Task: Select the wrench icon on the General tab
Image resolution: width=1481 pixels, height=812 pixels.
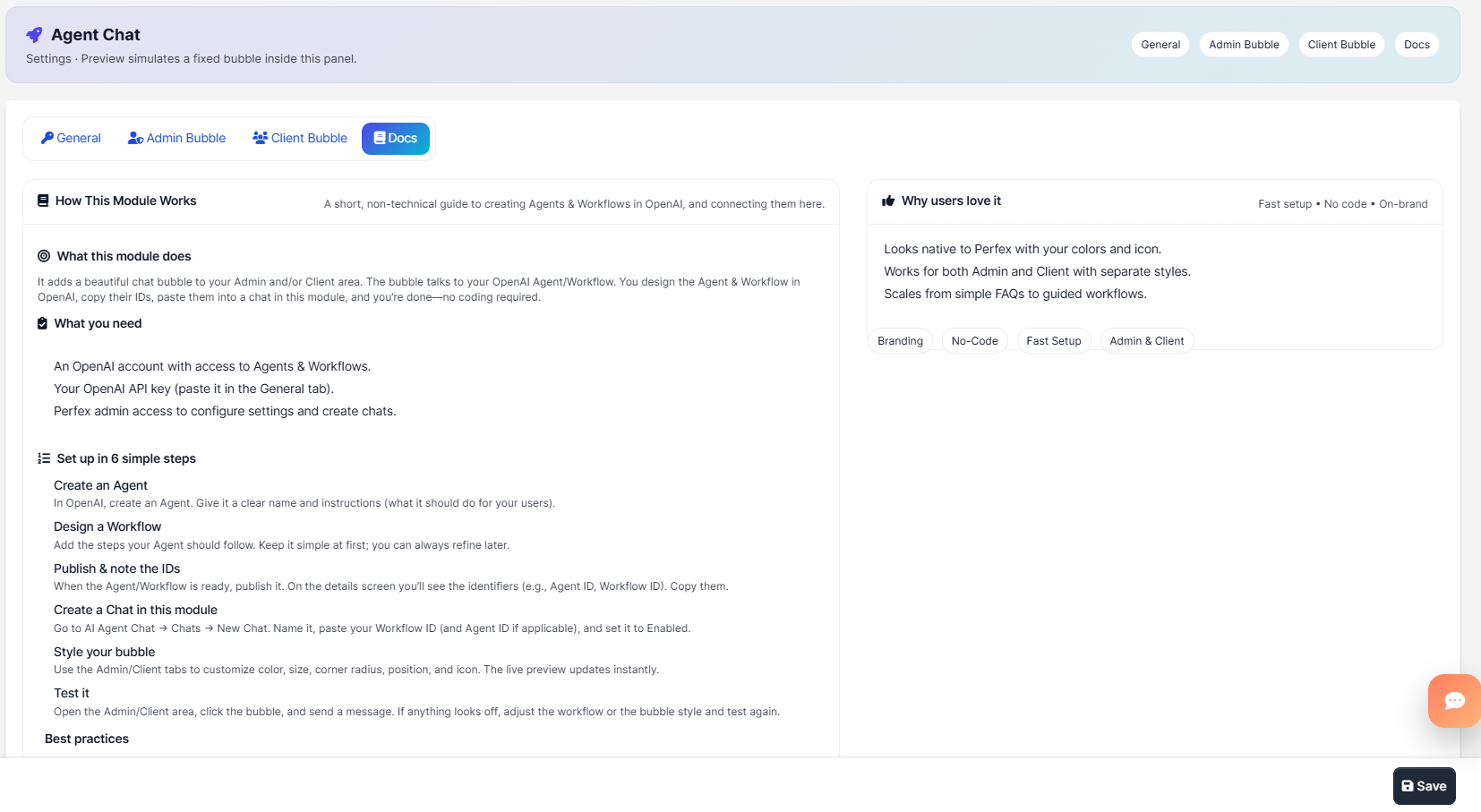Action: [x=48, y=138]
